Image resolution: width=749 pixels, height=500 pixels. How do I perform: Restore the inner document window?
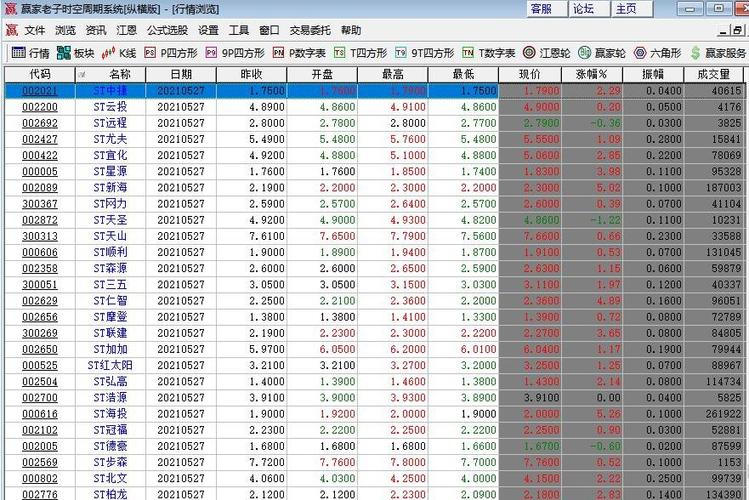pyautogui.click(x=738, y=31)
